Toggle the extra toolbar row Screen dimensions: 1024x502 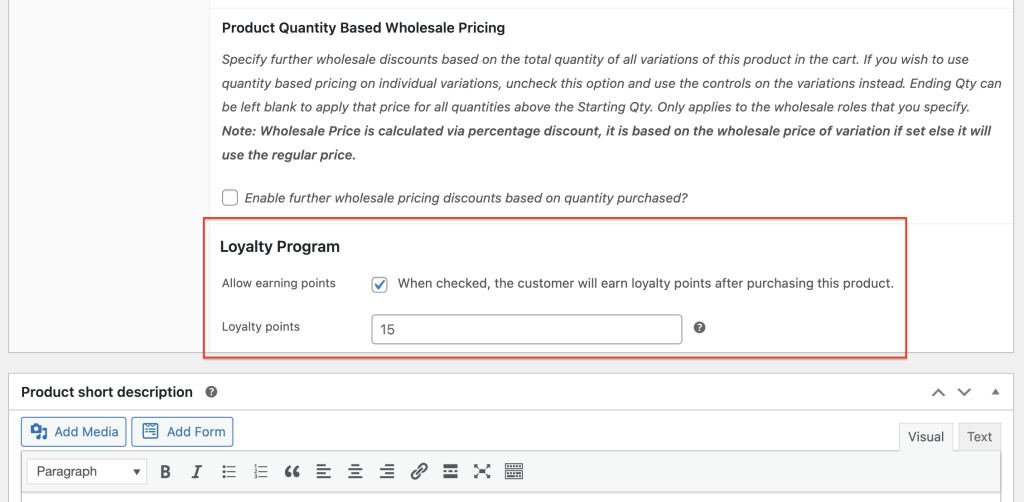pos(514,472)
